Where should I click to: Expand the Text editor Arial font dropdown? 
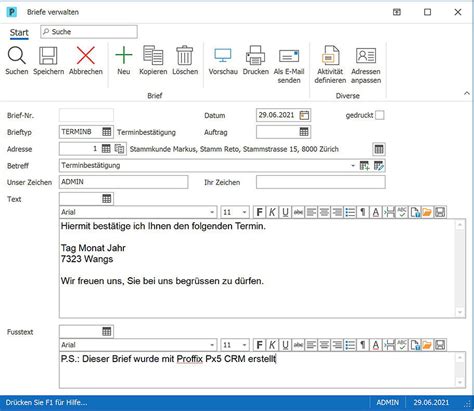[212, 212]
